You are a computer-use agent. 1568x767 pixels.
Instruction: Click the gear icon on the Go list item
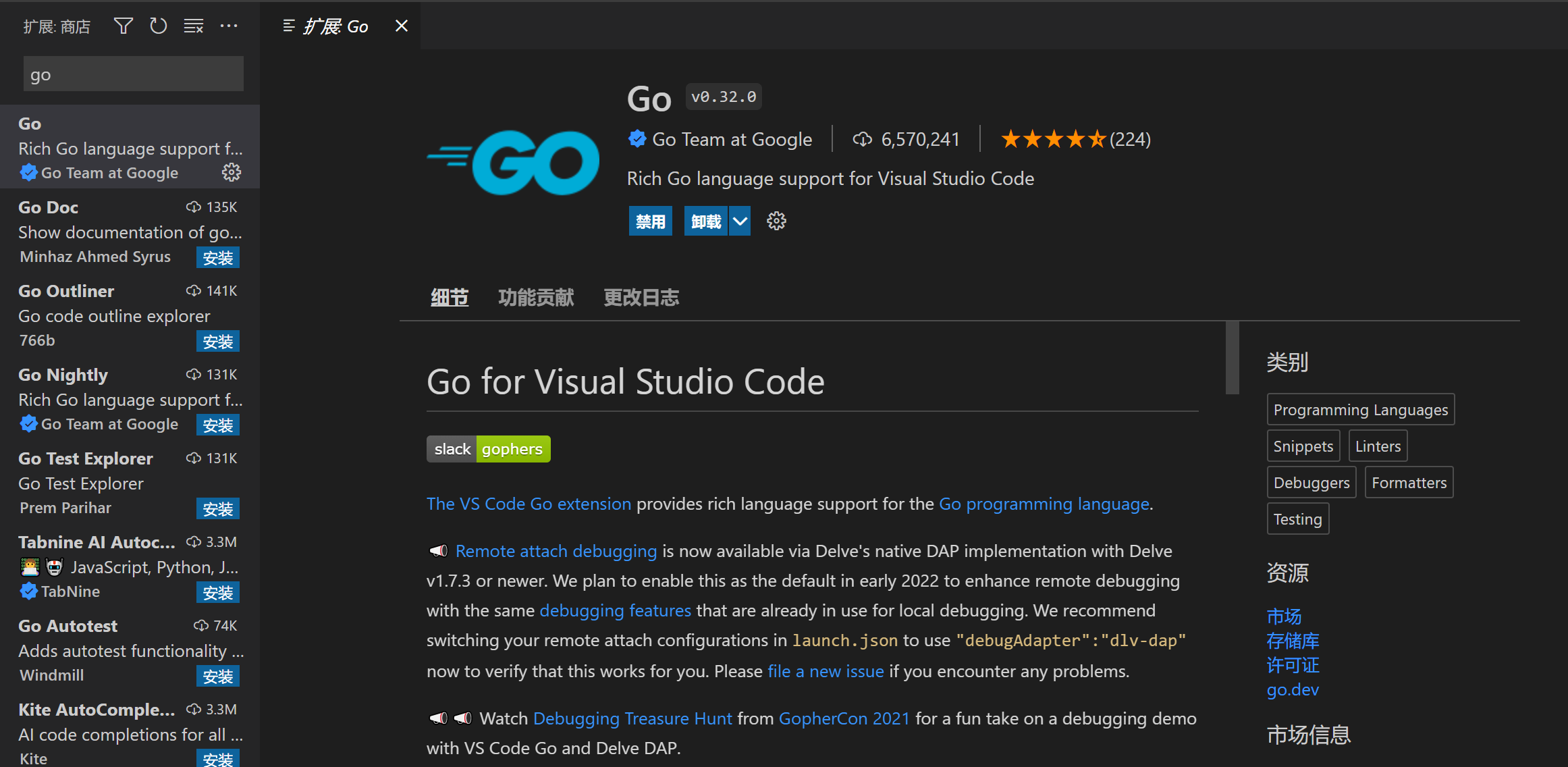232,173
